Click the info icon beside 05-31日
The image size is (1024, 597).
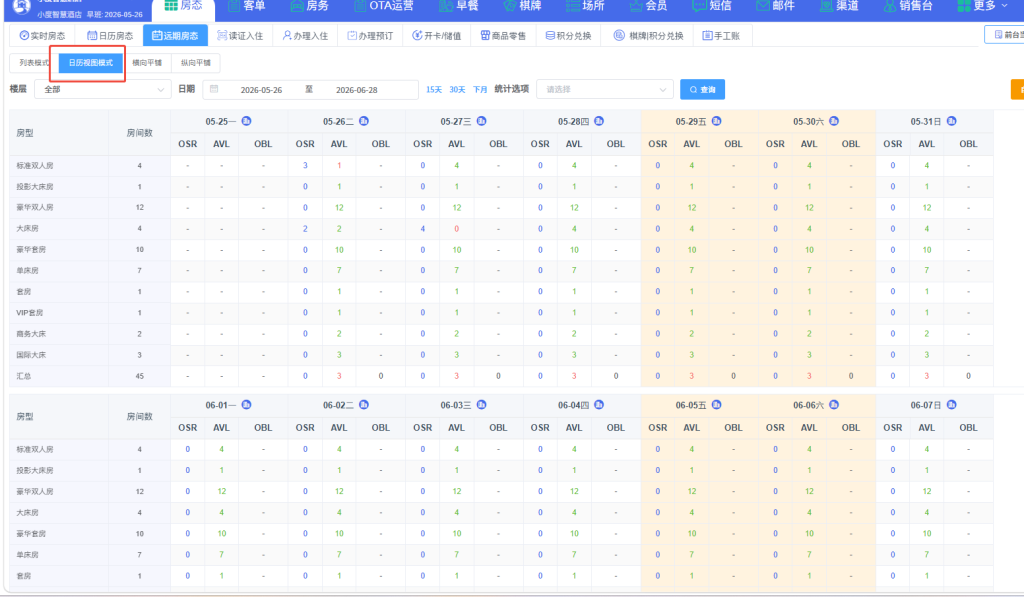(952, 121)
